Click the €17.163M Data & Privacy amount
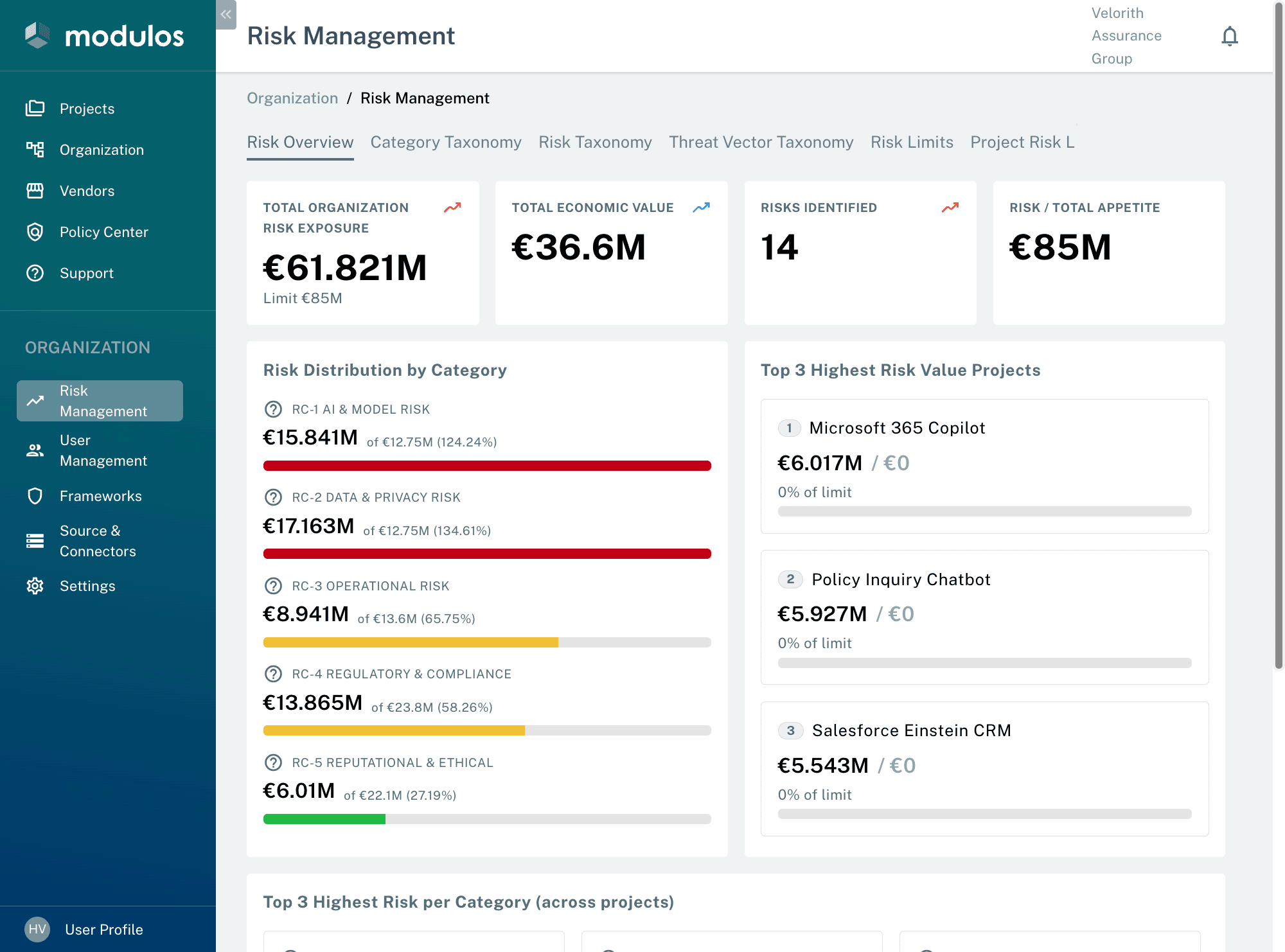Screen dimensions: 1285x952 pos(308,526)
